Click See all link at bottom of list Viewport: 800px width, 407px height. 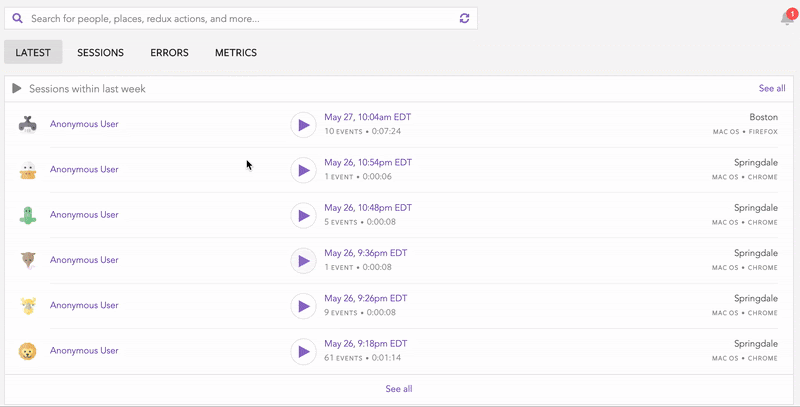(398, 389)
